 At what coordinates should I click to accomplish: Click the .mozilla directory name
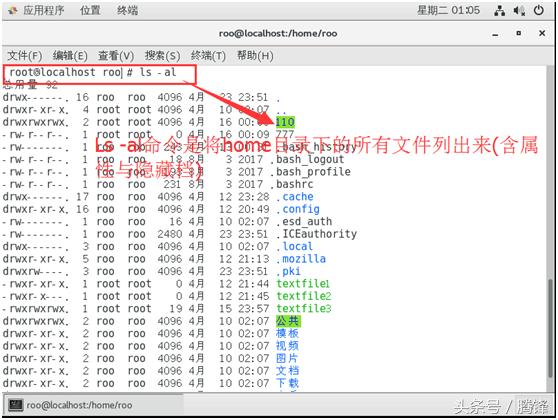point(301,259)
